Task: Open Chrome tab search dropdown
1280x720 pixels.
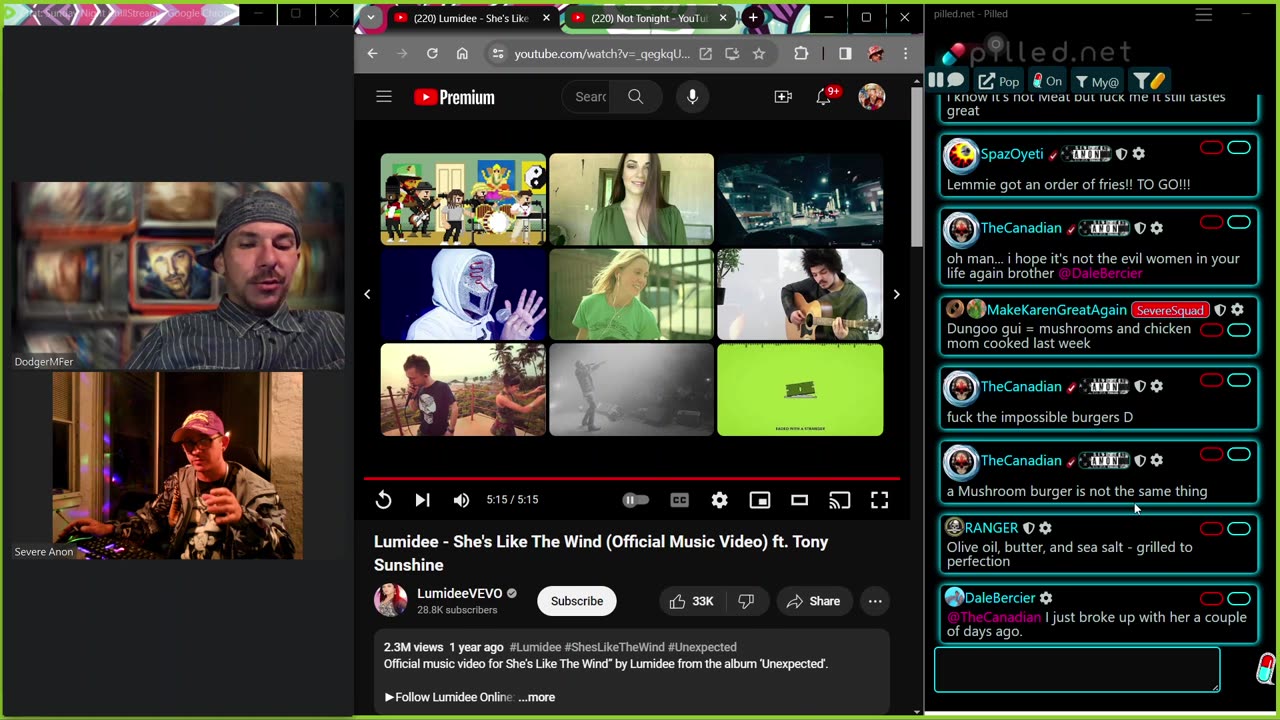Action: point(371,18)
